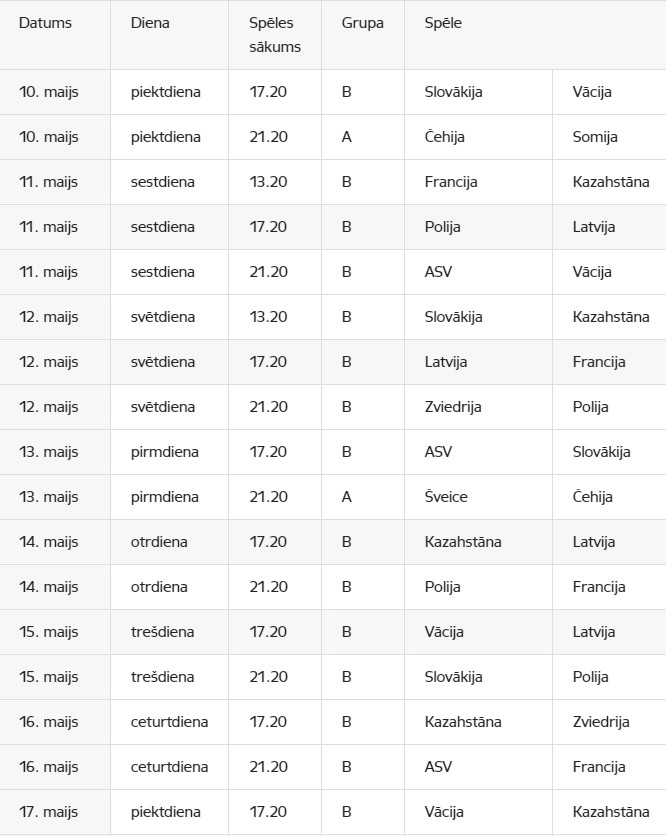Select Zviedrija in the 16. maijs row
The image size is (666, 836).
tap(601, 722)
